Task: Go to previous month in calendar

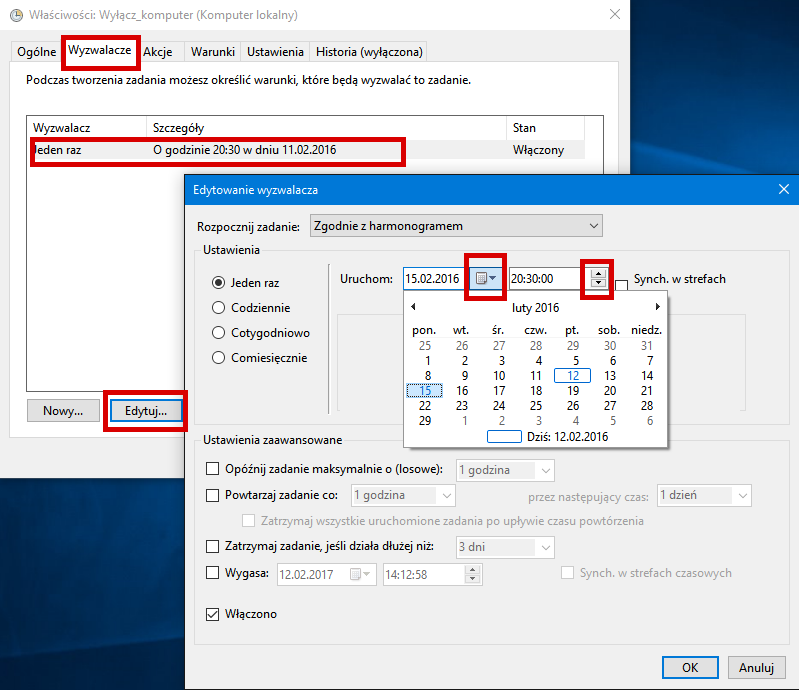Action: (x=414, y=307)
